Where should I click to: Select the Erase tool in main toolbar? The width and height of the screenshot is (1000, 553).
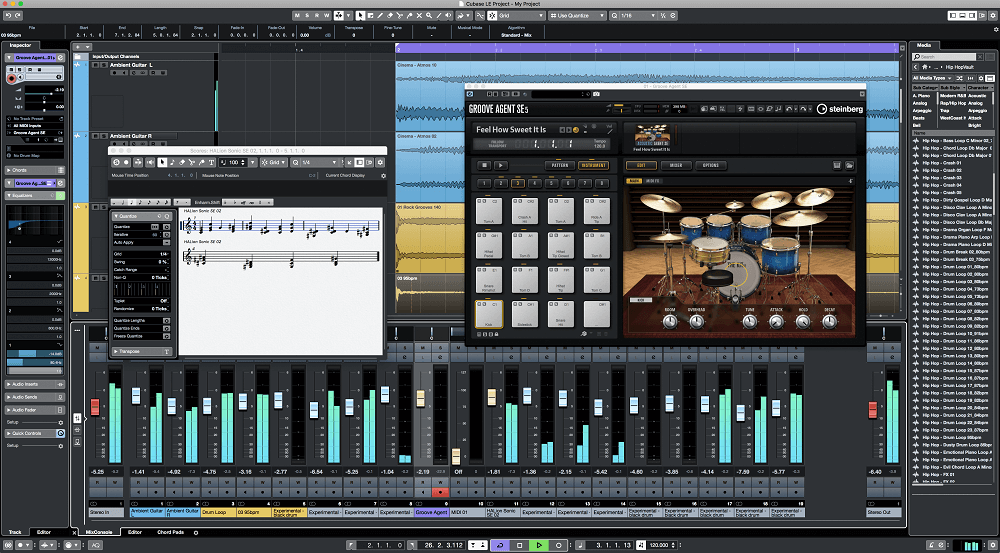coord(390,15)
